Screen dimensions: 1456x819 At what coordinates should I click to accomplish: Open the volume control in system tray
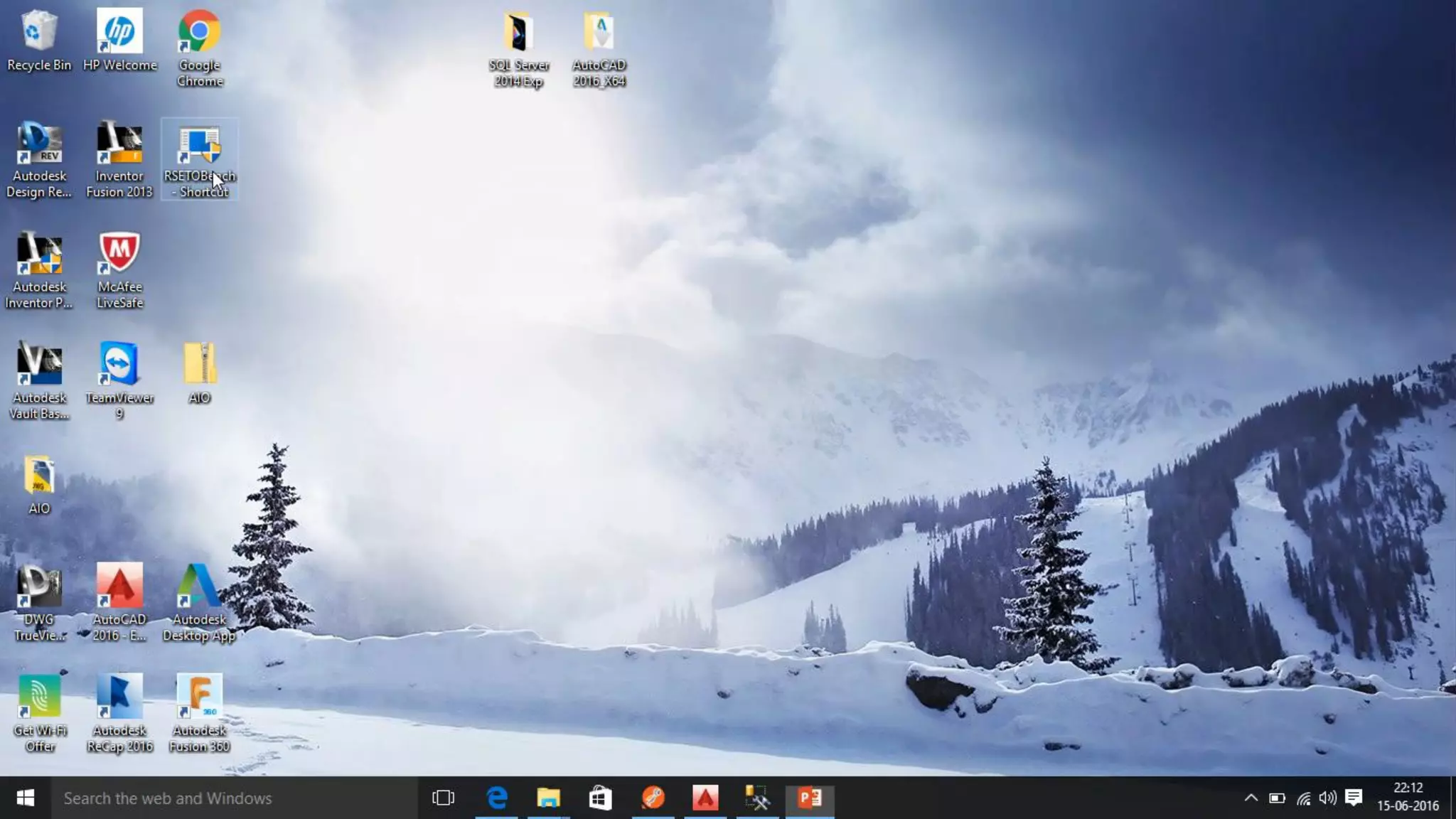[1327, 798]
